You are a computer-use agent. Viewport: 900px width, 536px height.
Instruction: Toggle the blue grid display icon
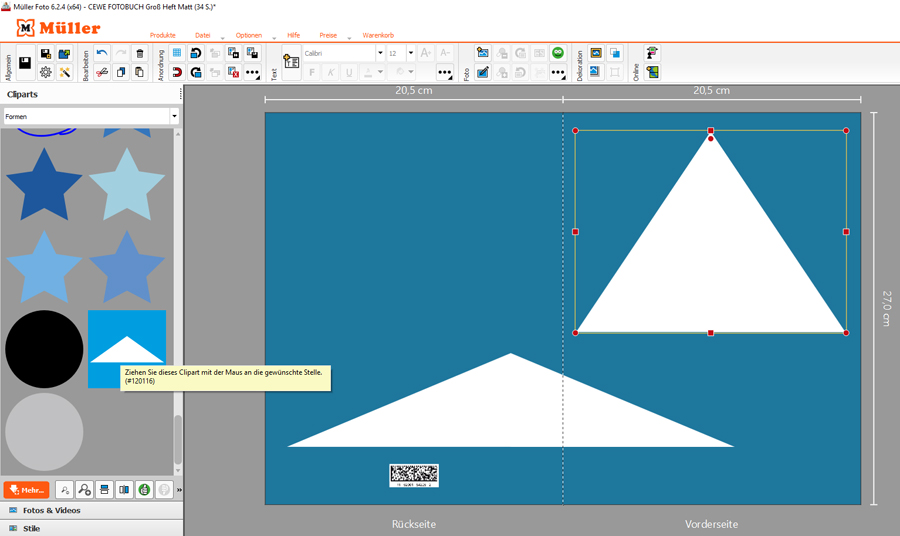pyautogui.click(x=177, y=53)
